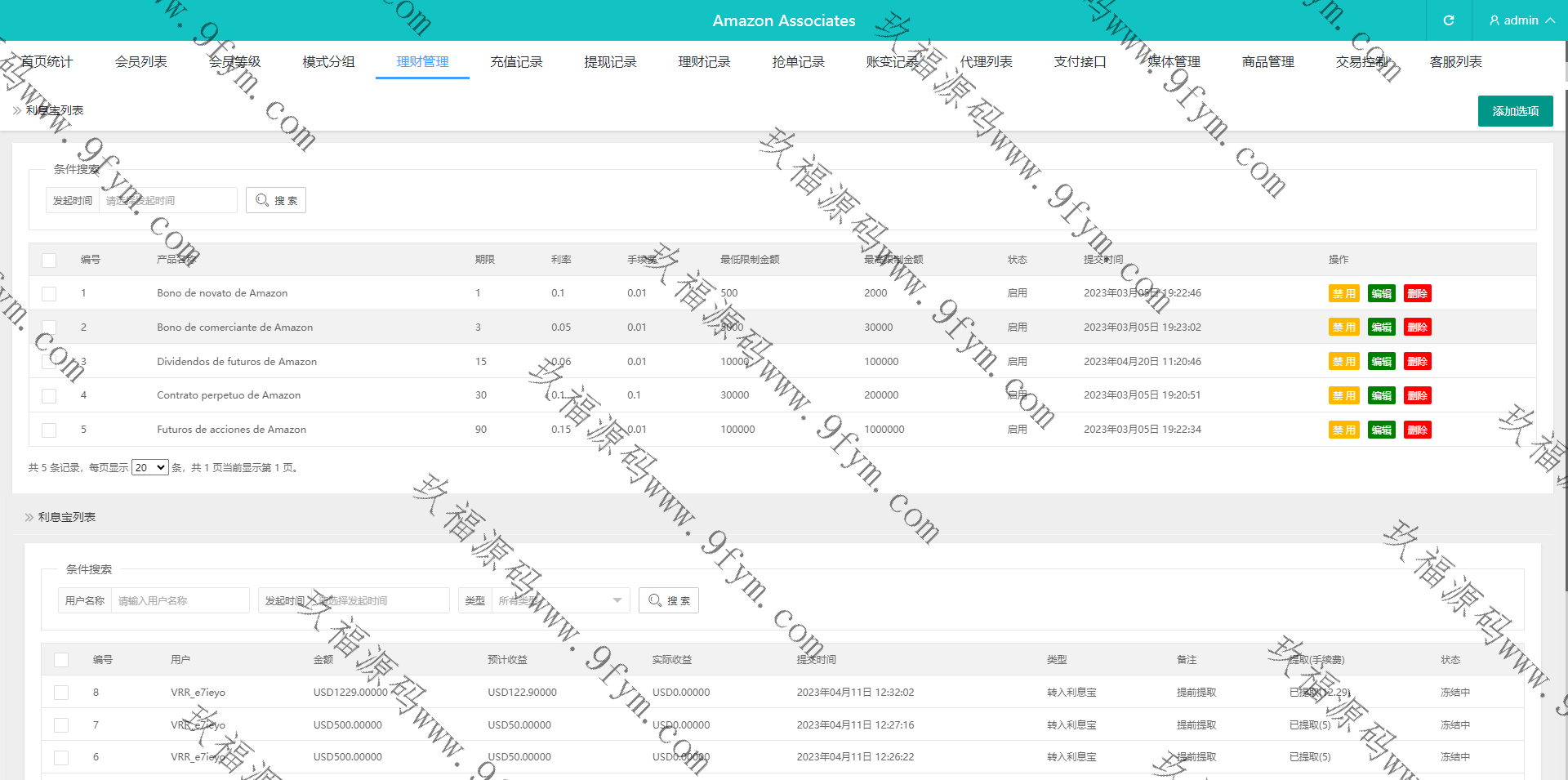Open the records-per-page dropdown showing 20
The height and width of the screenshot is (780, 1568).
click(x=150, y=468)
